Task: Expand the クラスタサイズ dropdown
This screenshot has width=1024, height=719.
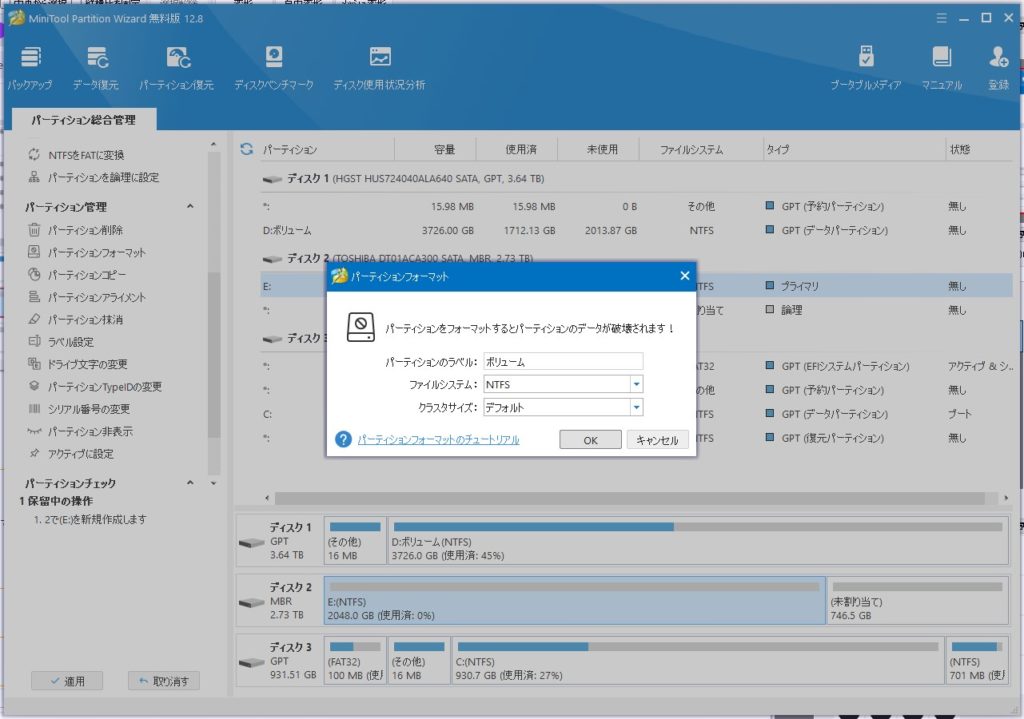Action: pyautogui.click(x=636, y=407)
